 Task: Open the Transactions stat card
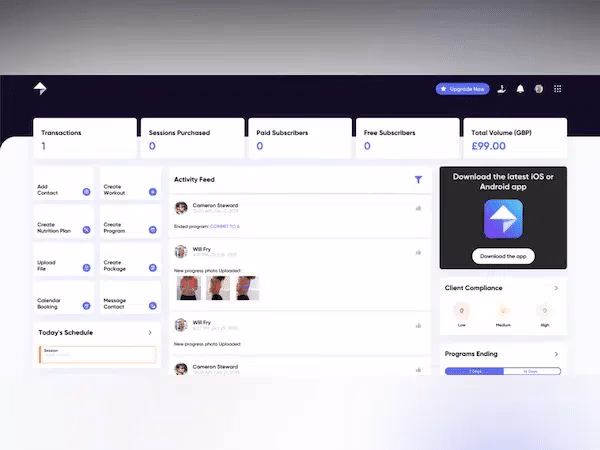pyautogui.click(x=84, y=139)
